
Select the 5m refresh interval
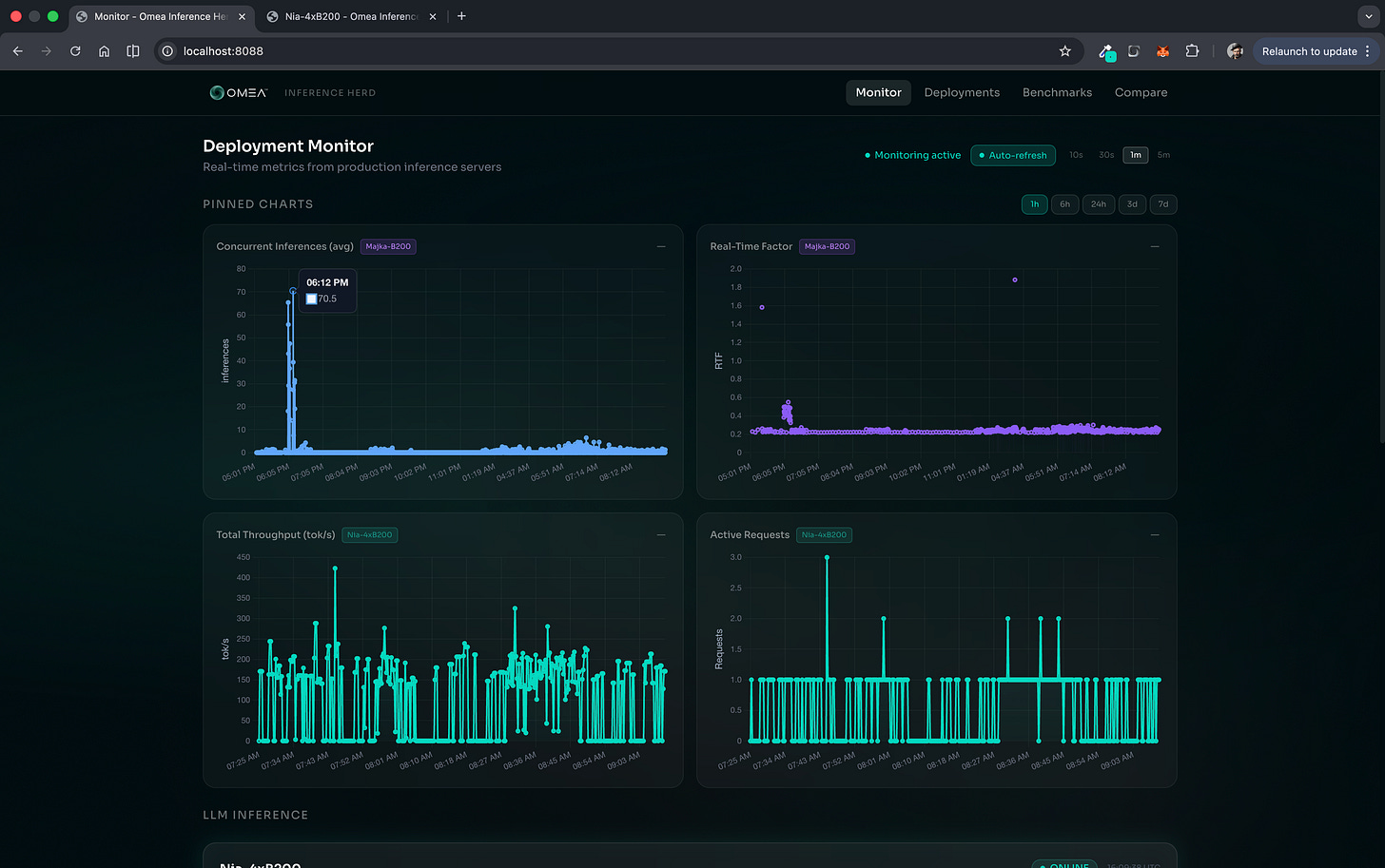[x=1163, y=155]
